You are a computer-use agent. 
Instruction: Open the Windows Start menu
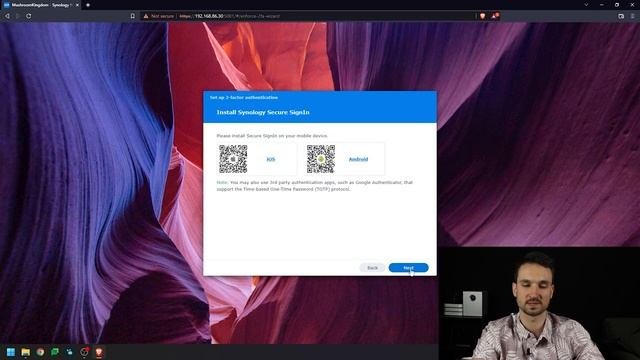click(11, 352)
